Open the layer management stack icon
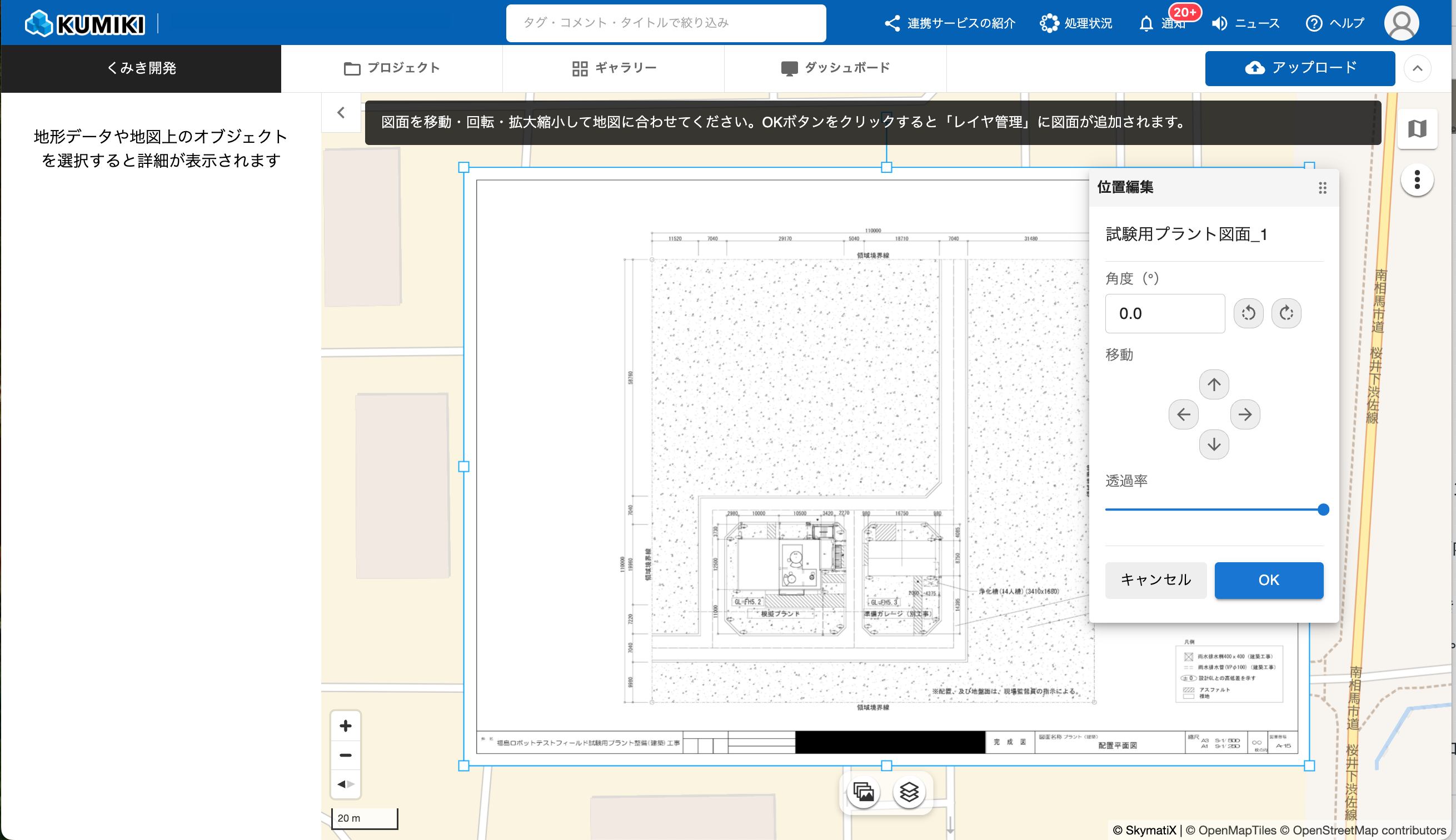 pos(909,792)
